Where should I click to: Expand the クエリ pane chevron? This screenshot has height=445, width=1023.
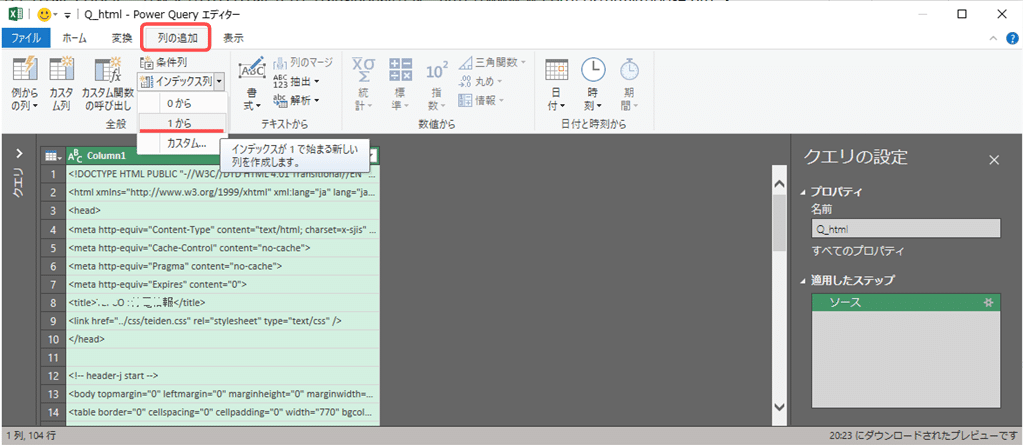click(20, 154)
